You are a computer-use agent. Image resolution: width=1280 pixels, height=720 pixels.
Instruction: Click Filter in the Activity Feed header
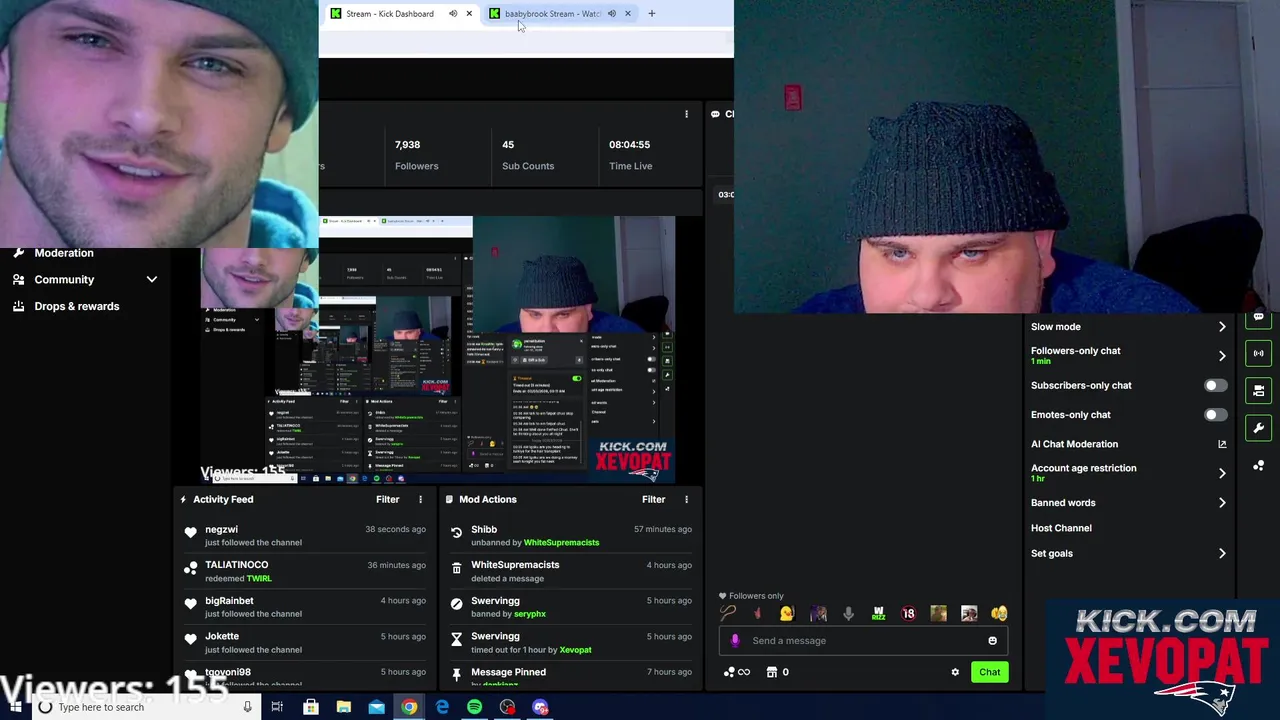click(387, 499)
